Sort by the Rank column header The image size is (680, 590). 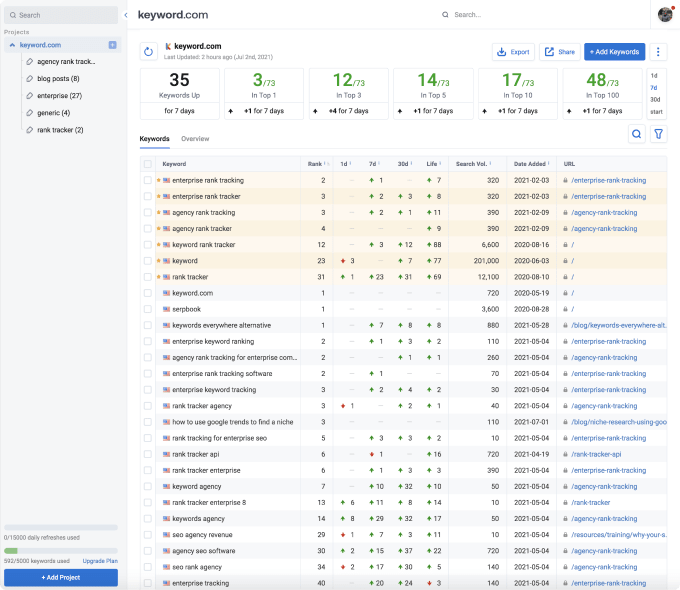(x=314, y=164)
